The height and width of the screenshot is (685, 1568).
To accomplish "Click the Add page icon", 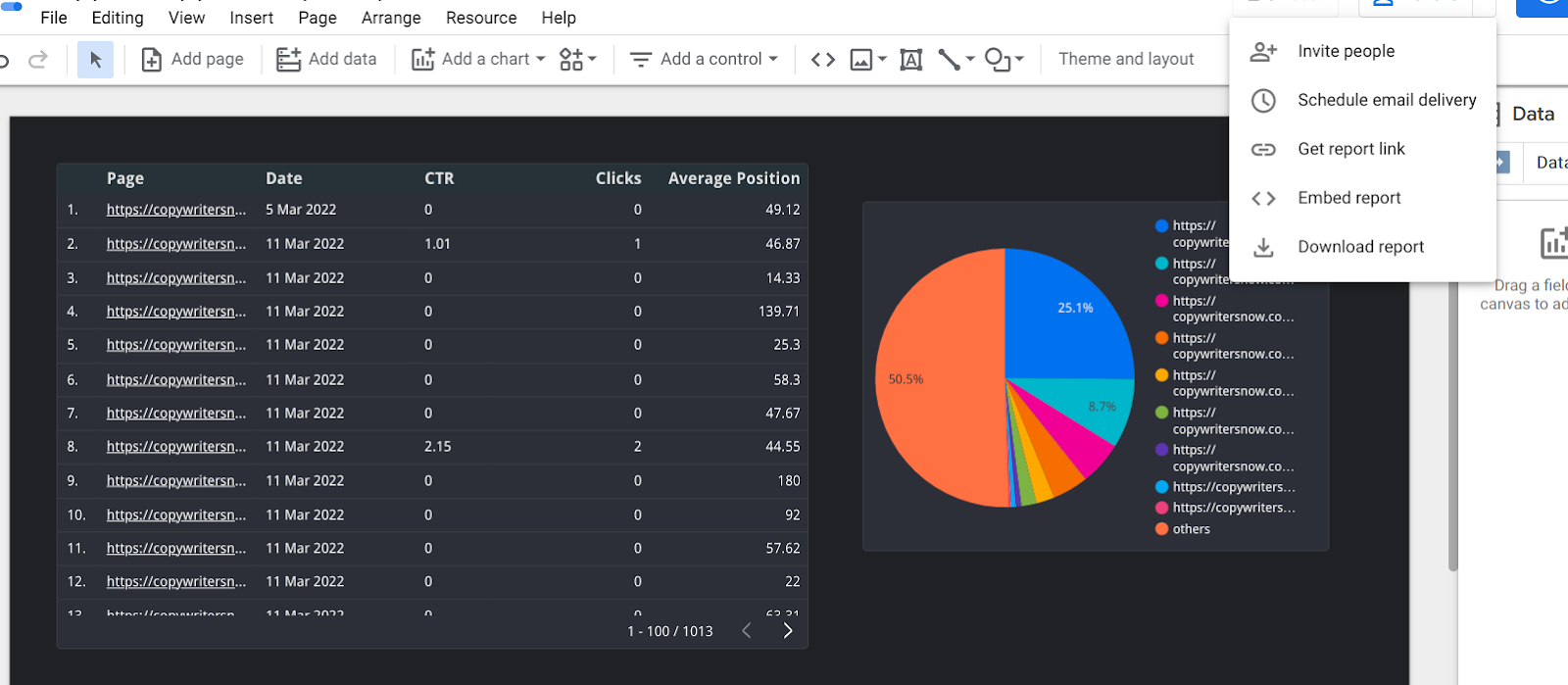I will click(152, 60).
